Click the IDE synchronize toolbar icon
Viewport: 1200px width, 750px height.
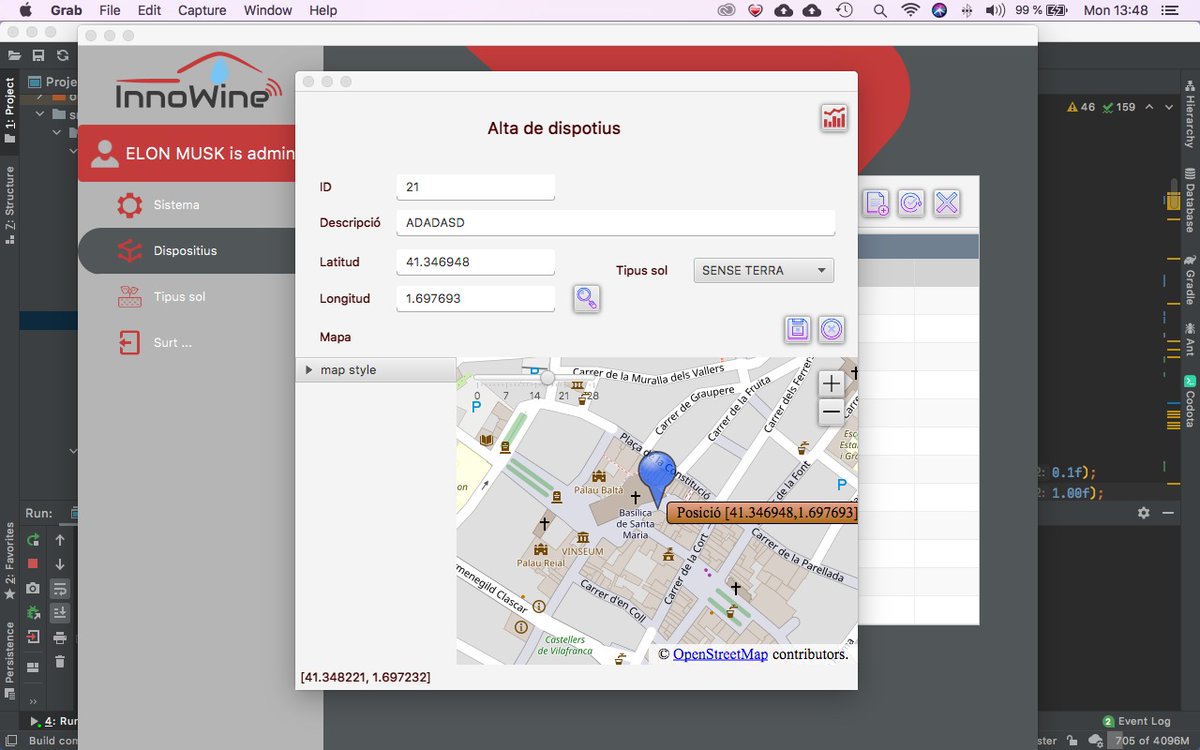tap(63, 56)
